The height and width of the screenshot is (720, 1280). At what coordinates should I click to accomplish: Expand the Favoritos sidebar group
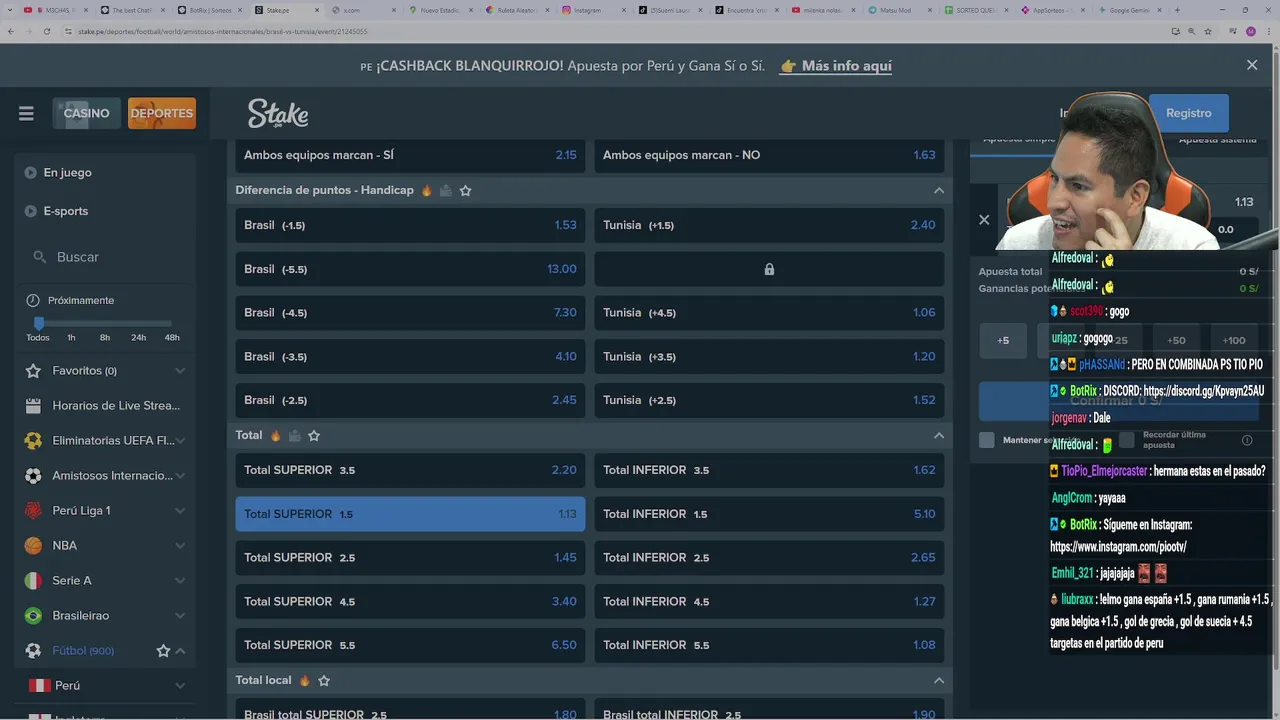pyautogui.click(x=180, y=371)
